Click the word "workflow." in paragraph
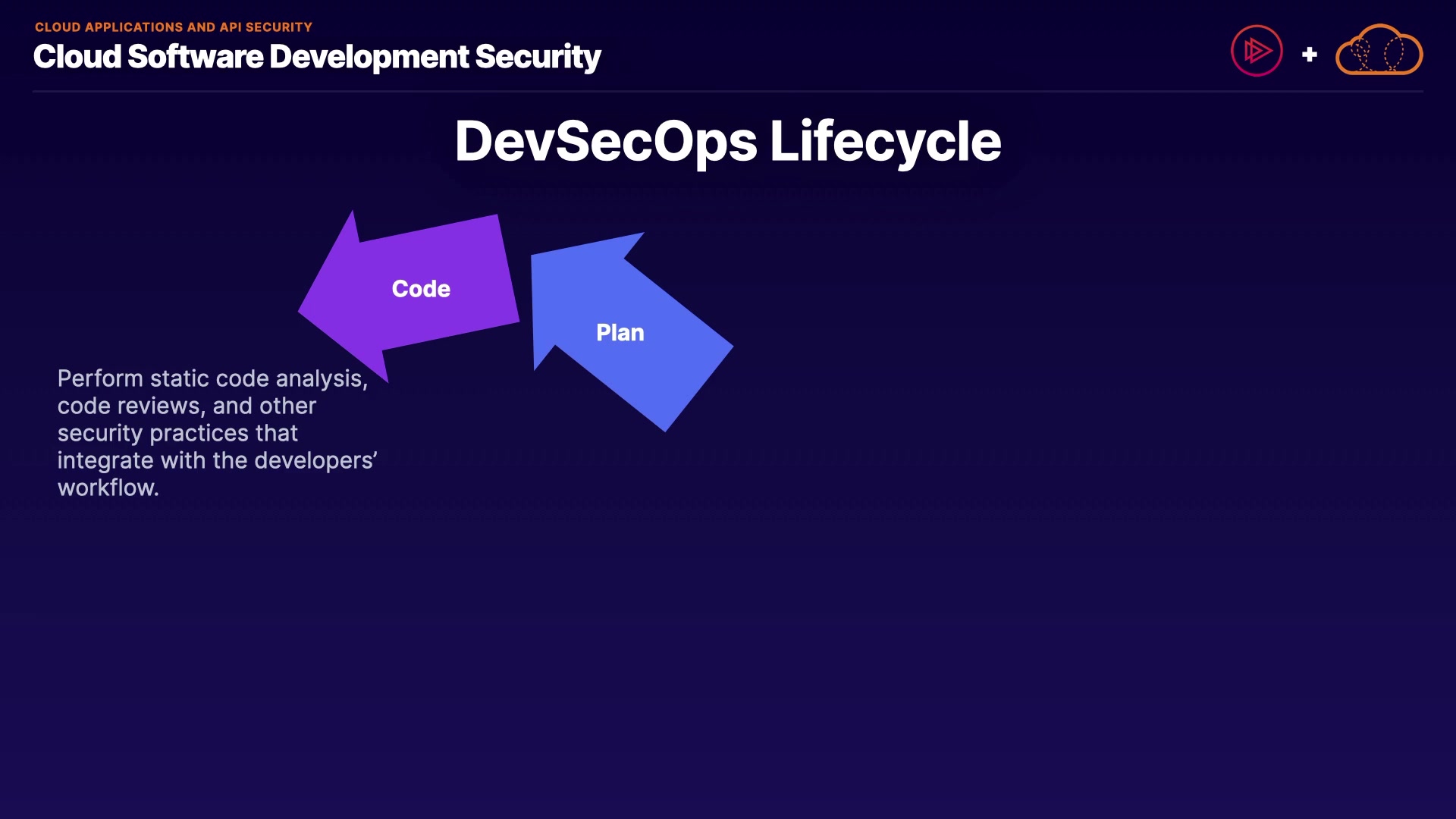1456x819 pixels. point(108,488)
